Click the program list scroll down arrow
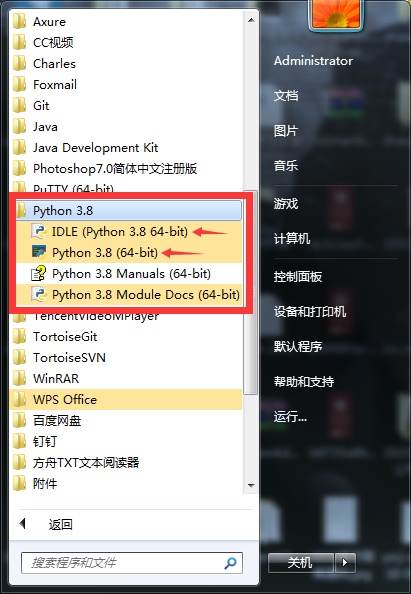Image resolution: width=411 pixels, height=594 pixels. tap(251, 485)
